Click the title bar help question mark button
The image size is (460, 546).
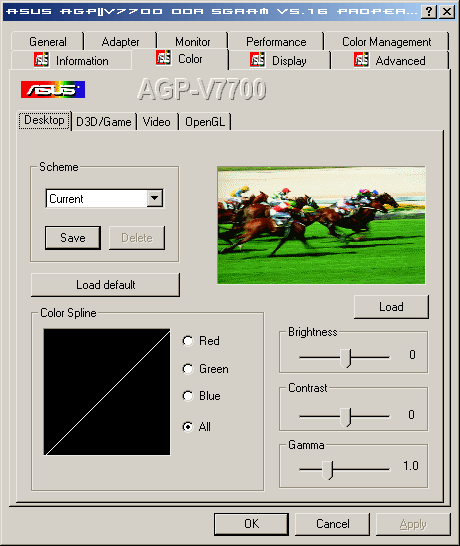pos(429,12)
